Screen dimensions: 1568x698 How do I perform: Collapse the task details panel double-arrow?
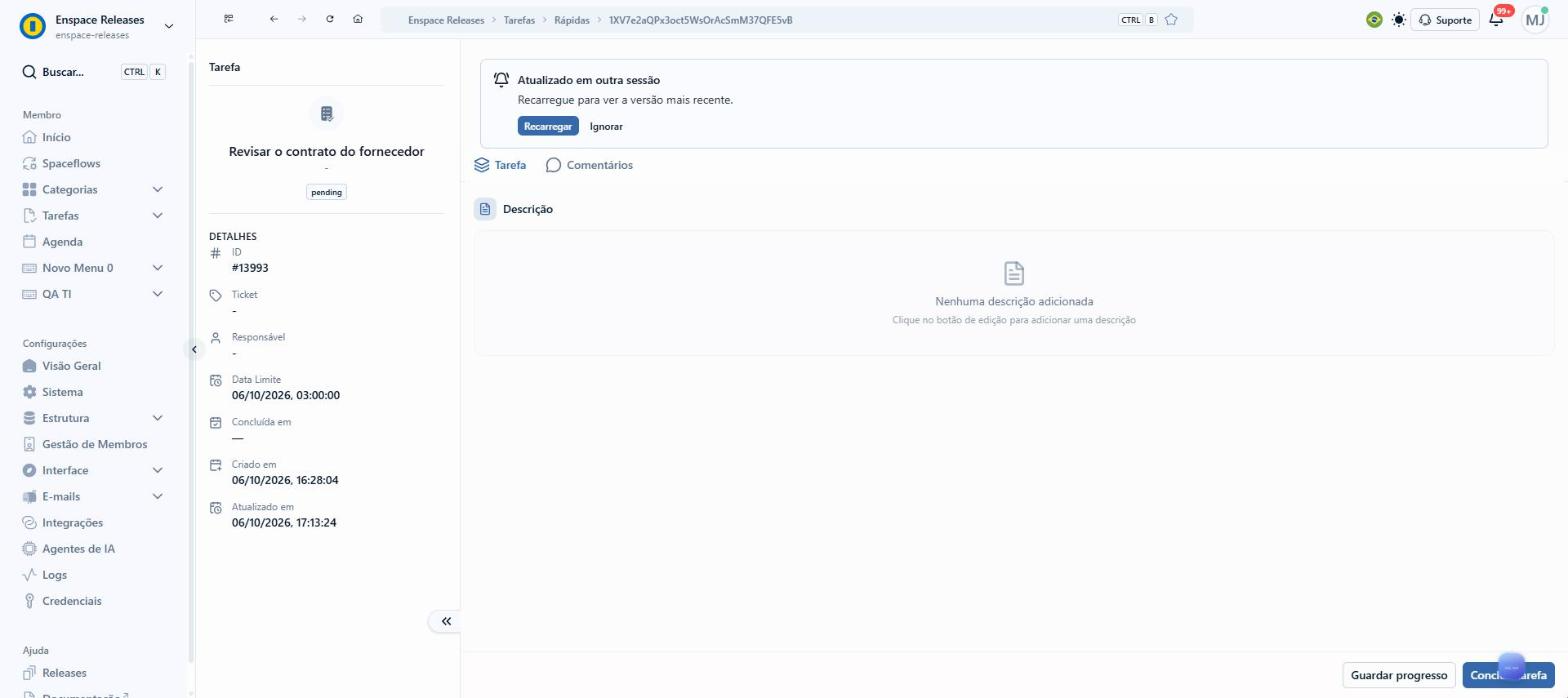(446, 621)
